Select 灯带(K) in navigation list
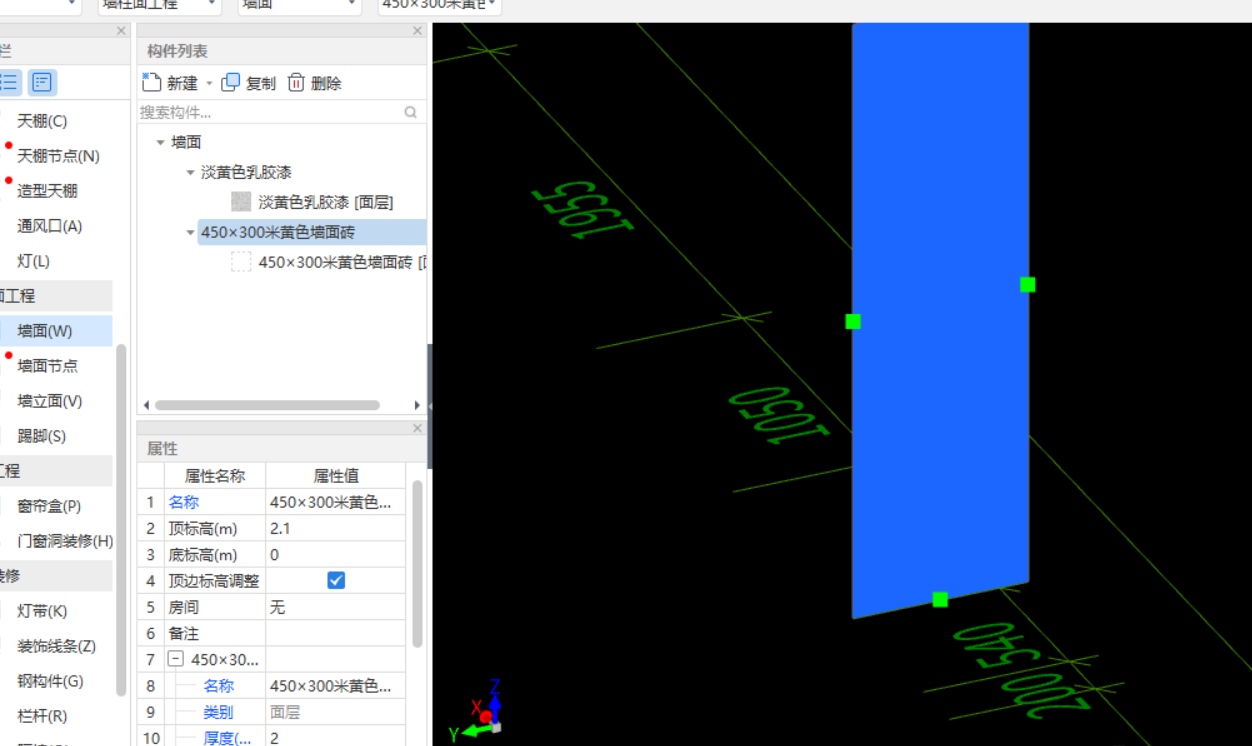The image size is (1252, 746). click(42, 611)
